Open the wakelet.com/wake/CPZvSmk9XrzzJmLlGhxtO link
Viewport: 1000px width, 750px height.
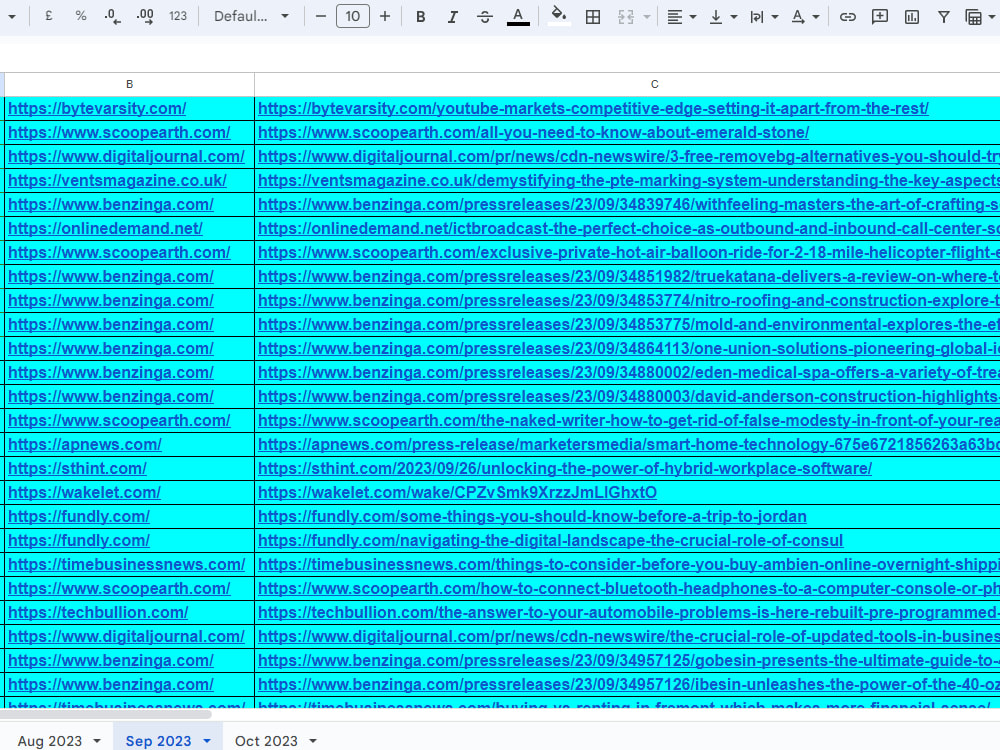pyautogui.click(x=457, y=492)
